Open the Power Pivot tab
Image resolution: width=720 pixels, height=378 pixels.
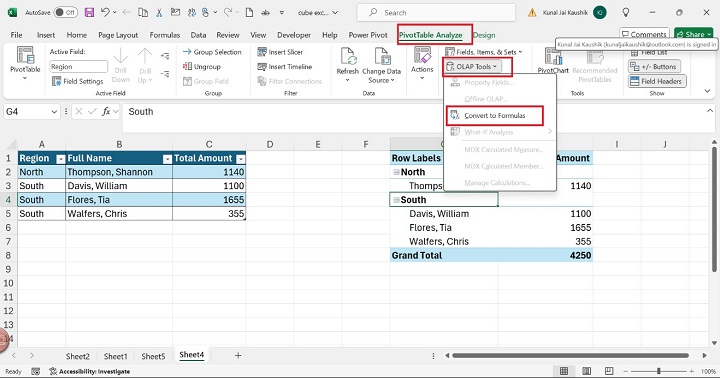click(x=368, y=35)
